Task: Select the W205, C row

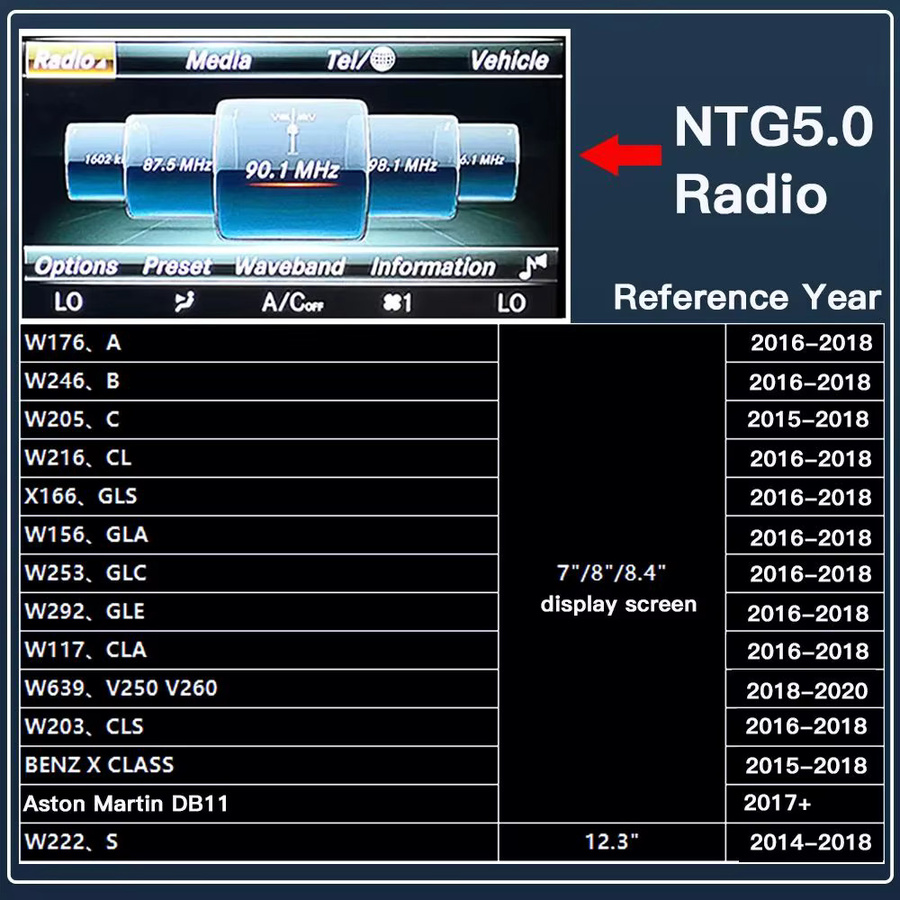Action: 259,420
